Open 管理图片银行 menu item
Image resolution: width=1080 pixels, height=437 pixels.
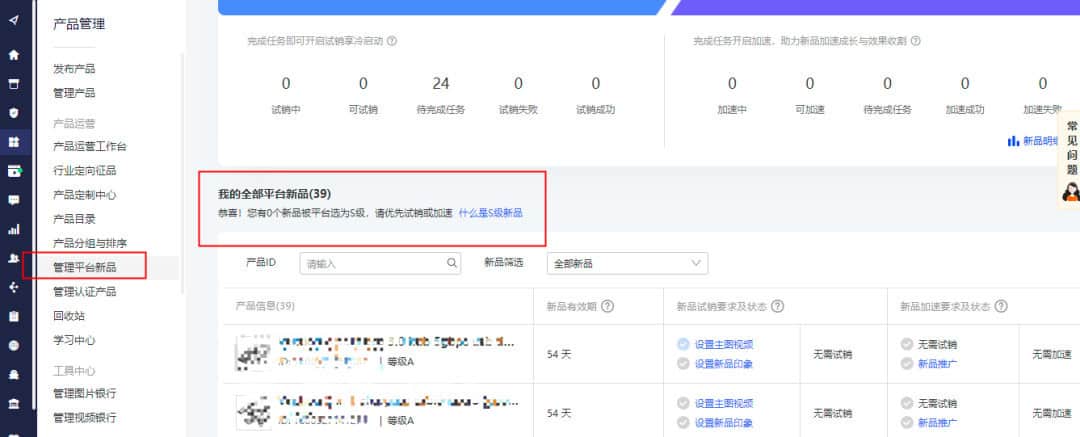click(x=85, y=394)
